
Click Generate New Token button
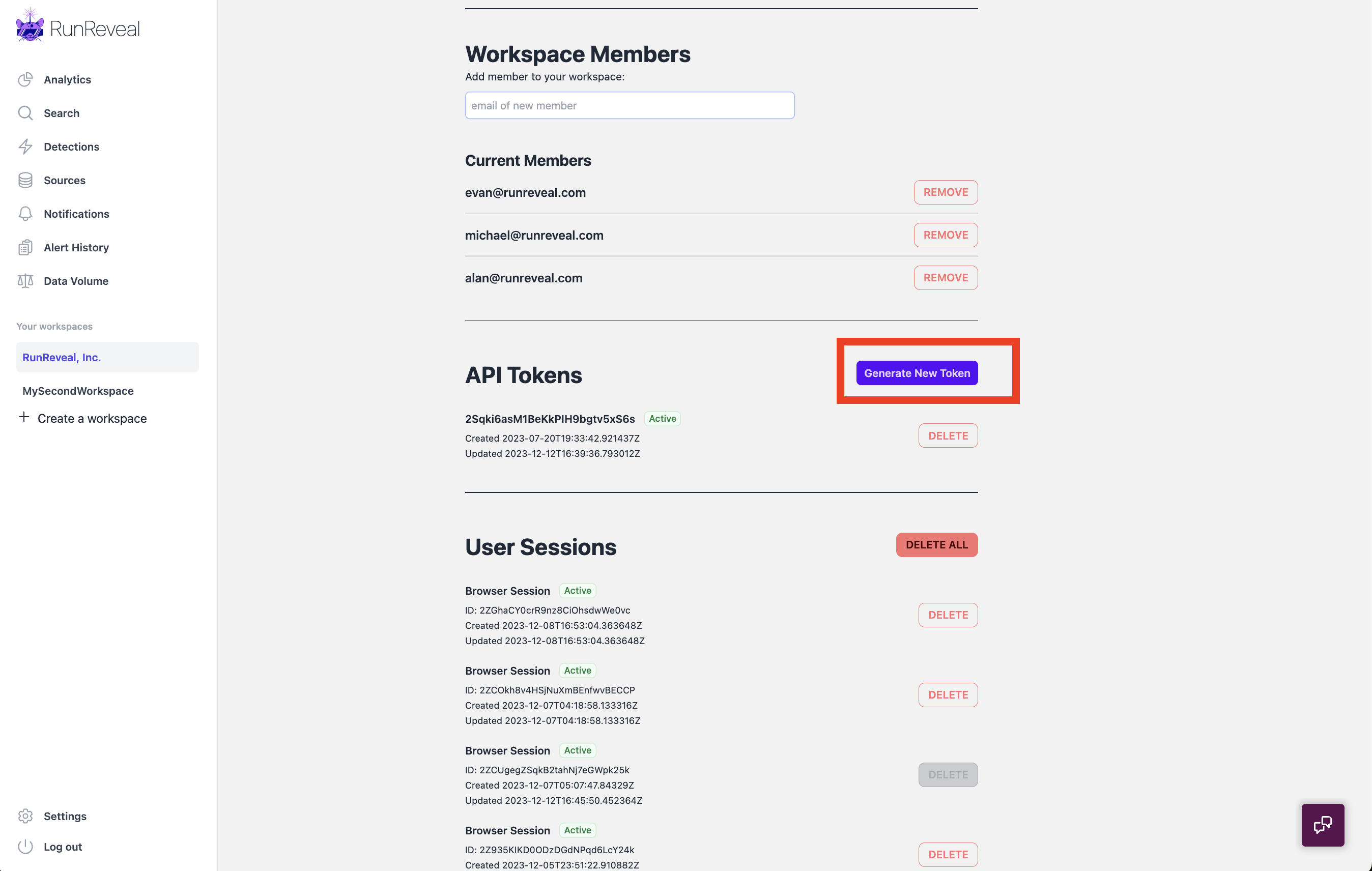[916, 373]
